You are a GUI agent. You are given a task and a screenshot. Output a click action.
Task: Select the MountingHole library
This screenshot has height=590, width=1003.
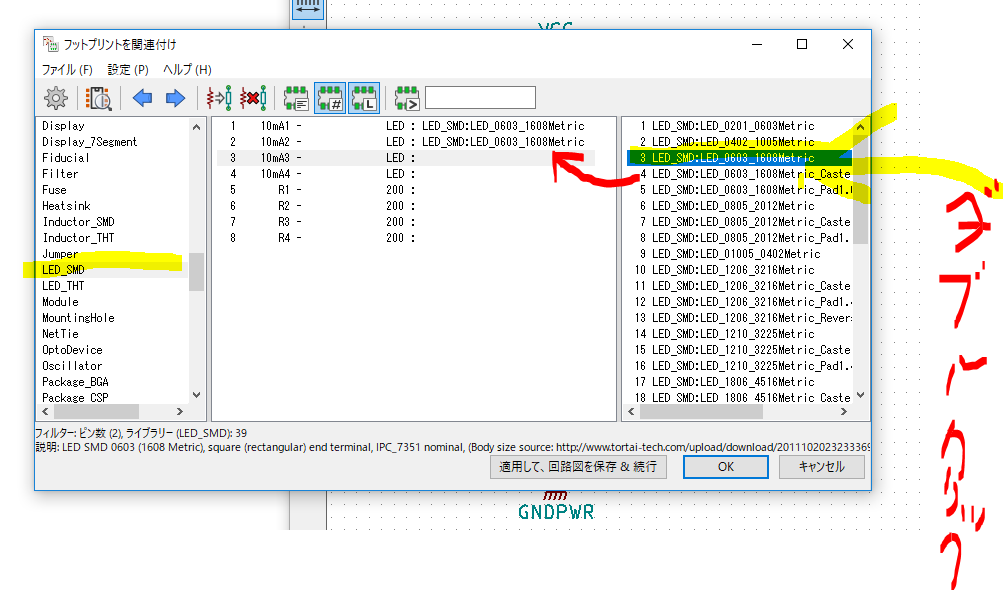click(79, 317)
